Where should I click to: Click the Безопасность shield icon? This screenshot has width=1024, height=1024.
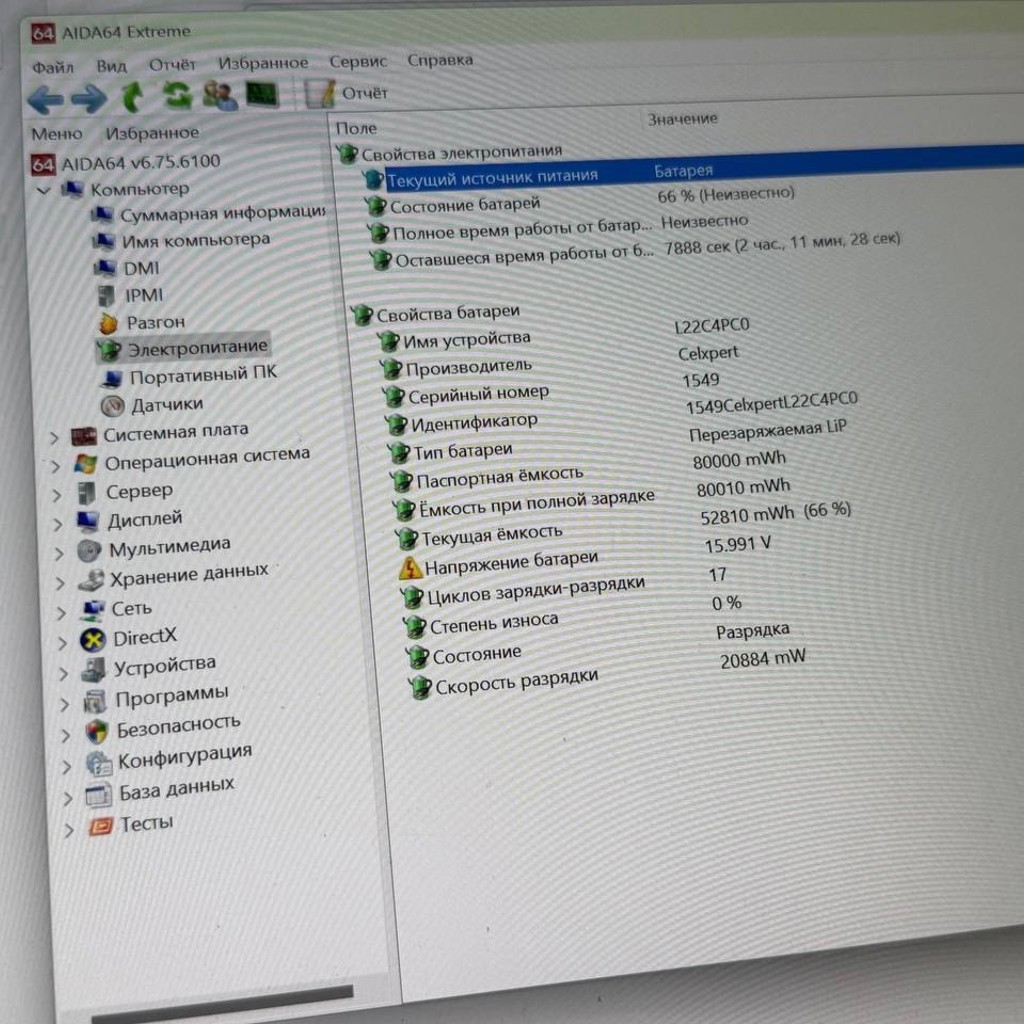[x=97, y=731]
